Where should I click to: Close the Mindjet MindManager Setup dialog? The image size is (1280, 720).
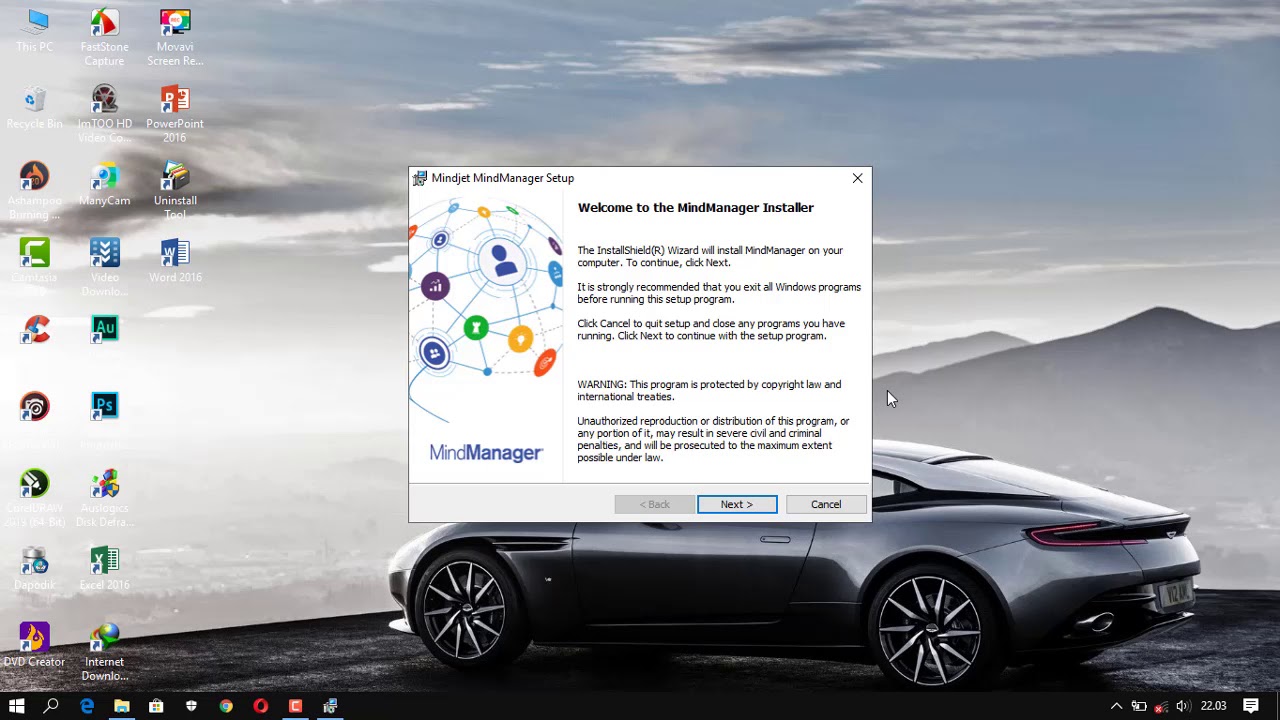pyautogui.click(x=857, y=178)
